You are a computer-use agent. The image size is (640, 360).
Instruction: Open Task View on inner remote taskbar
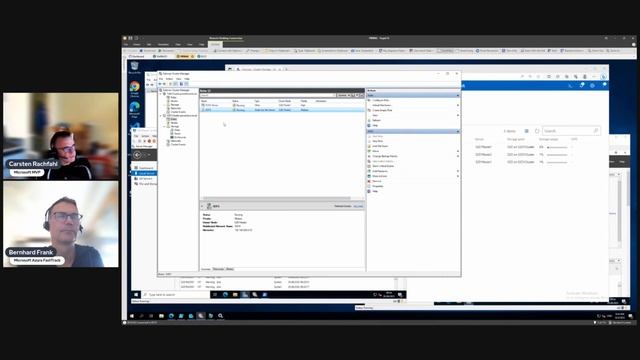point(215,294)
